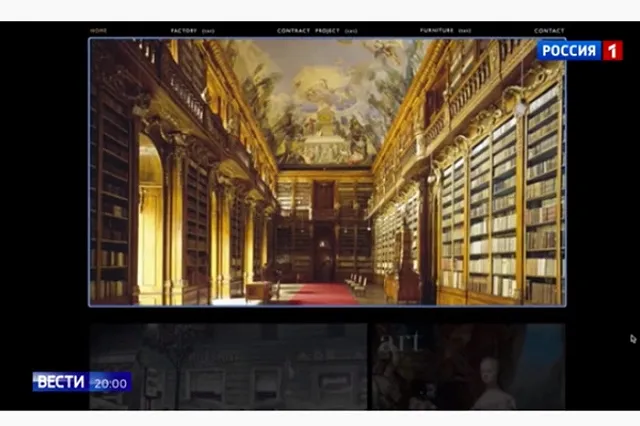
Task: Open the dark building facade thumbnail
Action: point(228,365)
